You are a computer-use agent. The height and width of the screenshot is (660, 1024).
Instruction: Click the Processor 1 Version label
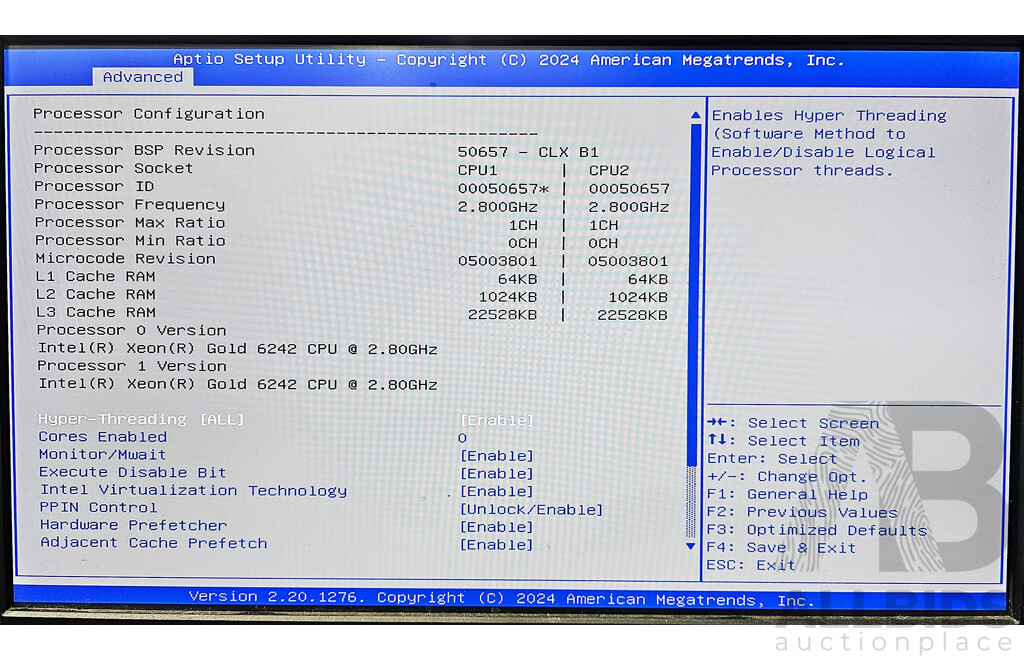pyautogui.click(x=132, y=366)
